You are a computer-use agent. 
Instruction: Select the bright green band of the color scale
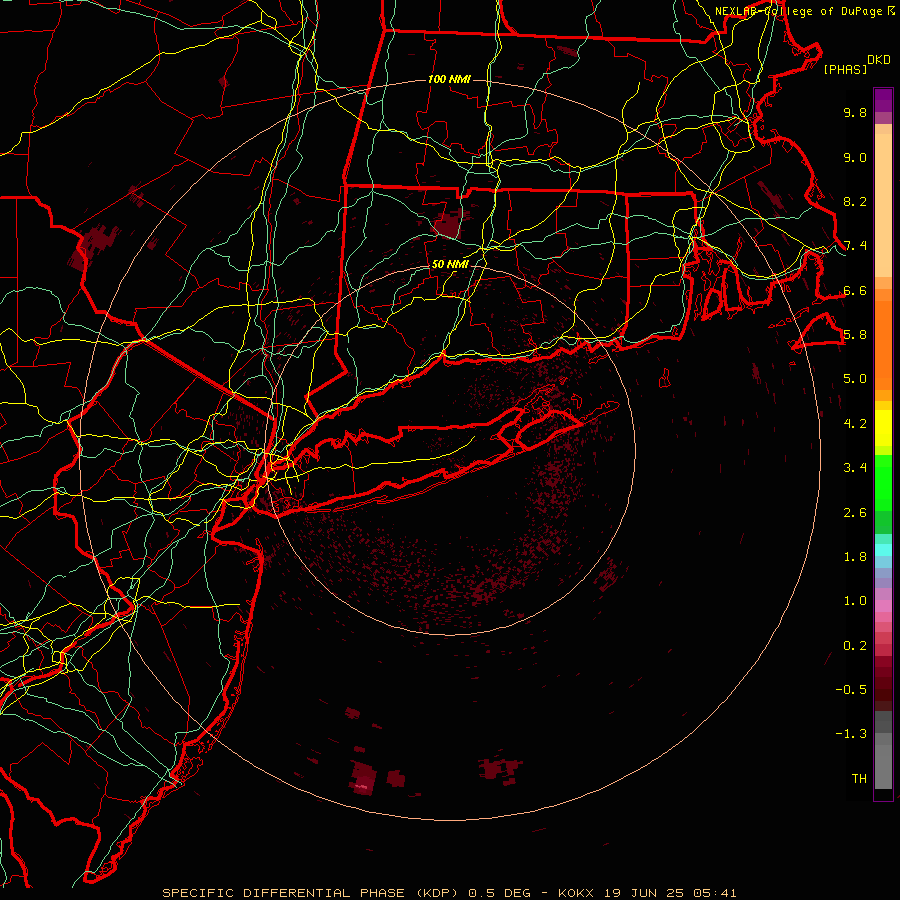883,483
